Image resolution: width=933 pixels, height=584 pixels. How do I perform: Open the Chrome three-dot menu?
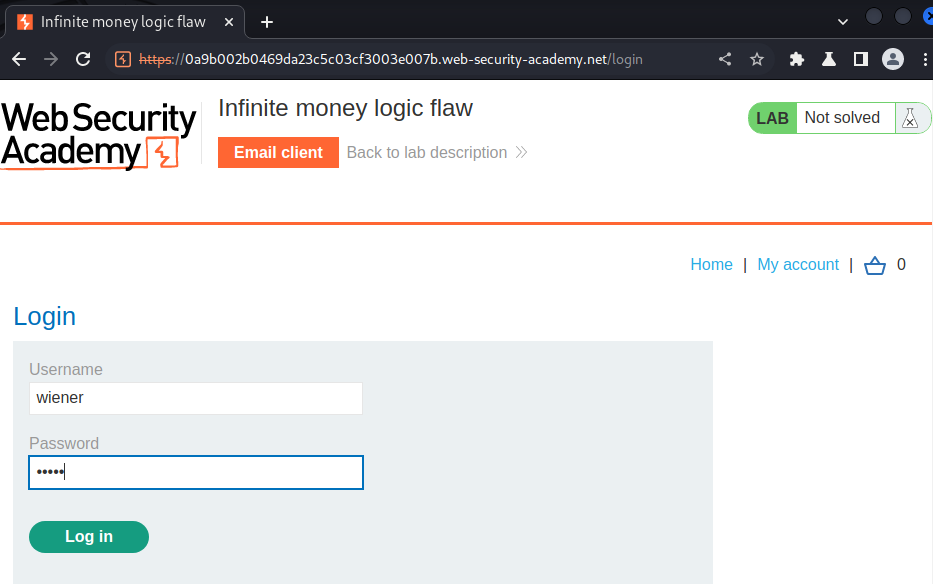pyautogui.click(x=925, y=59)
